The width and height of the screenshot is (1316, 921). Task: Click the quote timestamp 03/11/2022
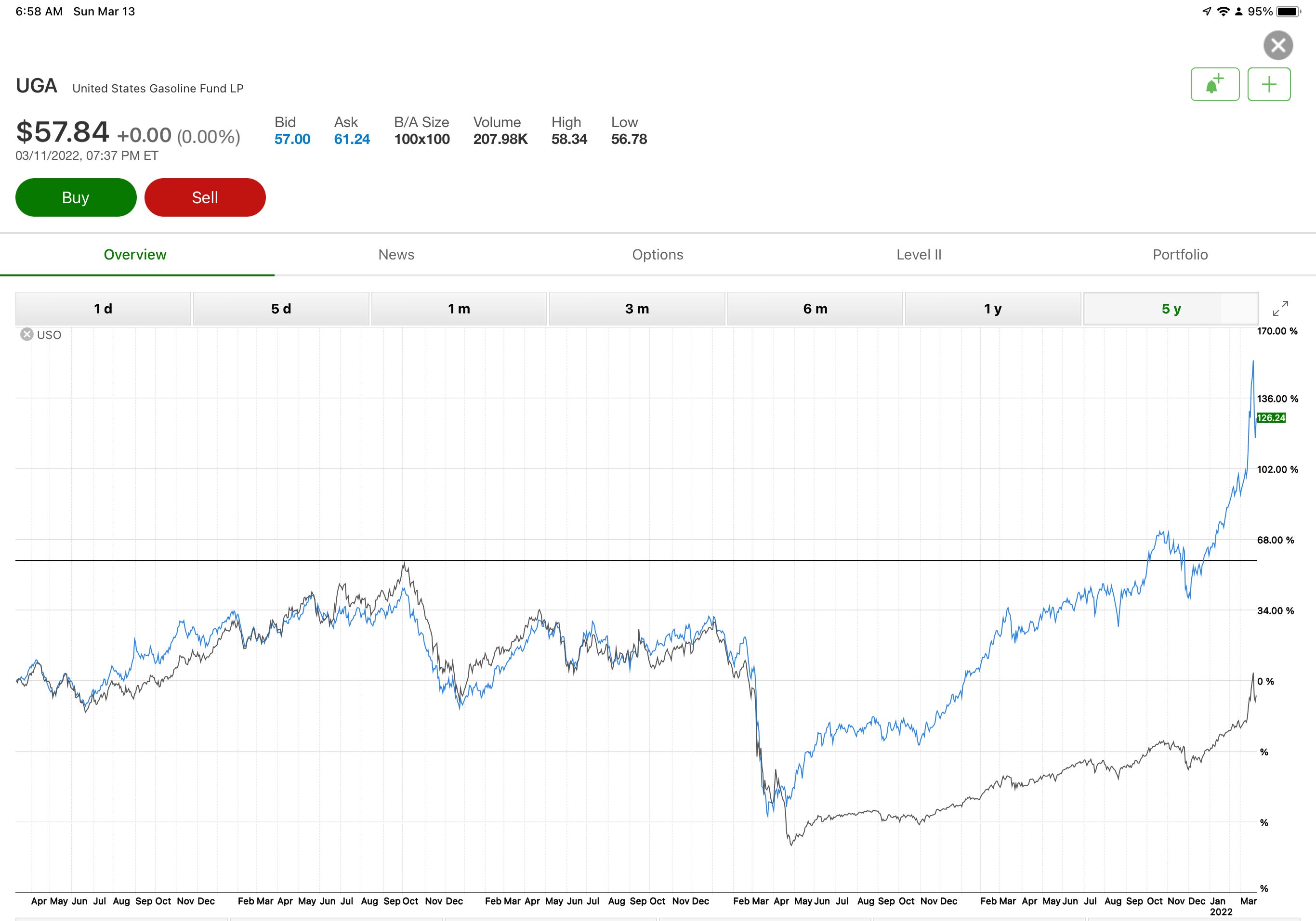click(87, 156)
